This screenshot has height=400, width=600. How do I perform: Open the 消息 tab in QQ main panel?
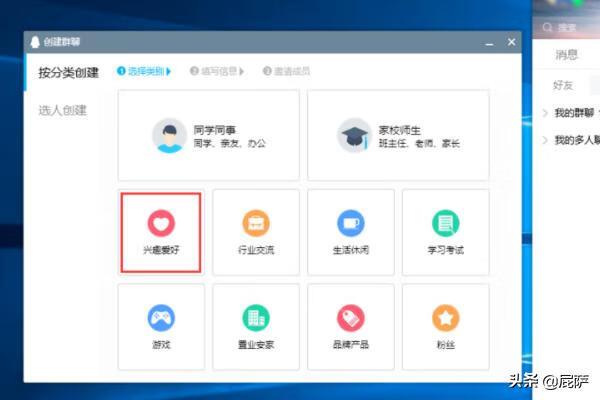[x=567, y=55]
